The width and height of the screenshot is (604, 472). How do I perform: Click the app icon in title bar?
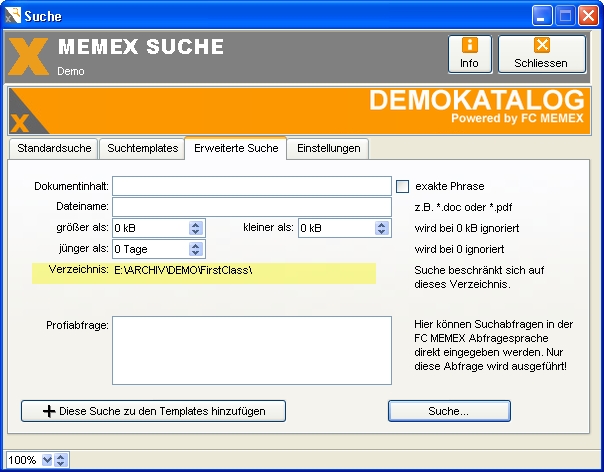[x=12, y=16]
